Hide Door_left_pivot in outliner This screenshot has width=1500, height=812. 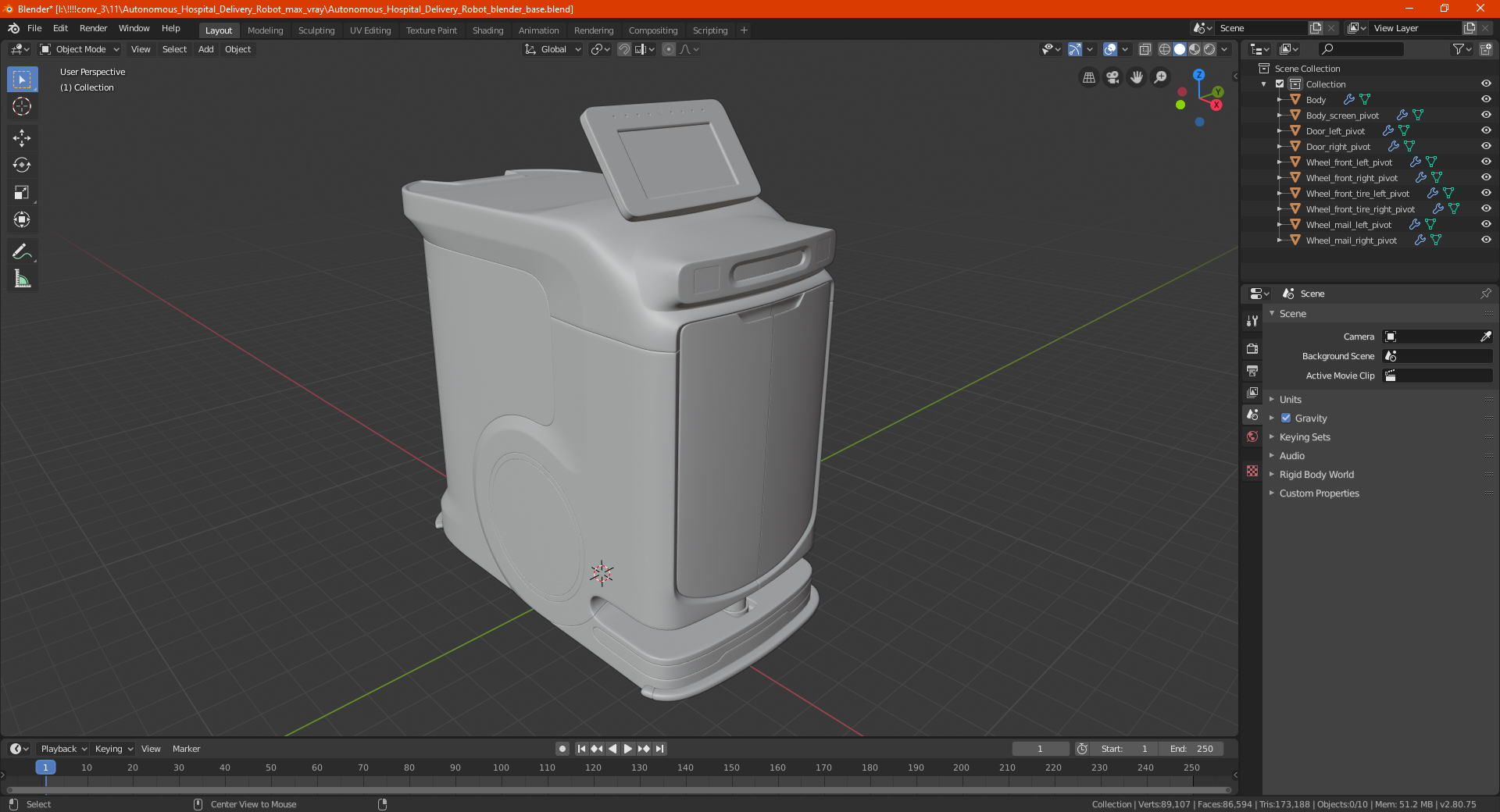[1486, 130]
